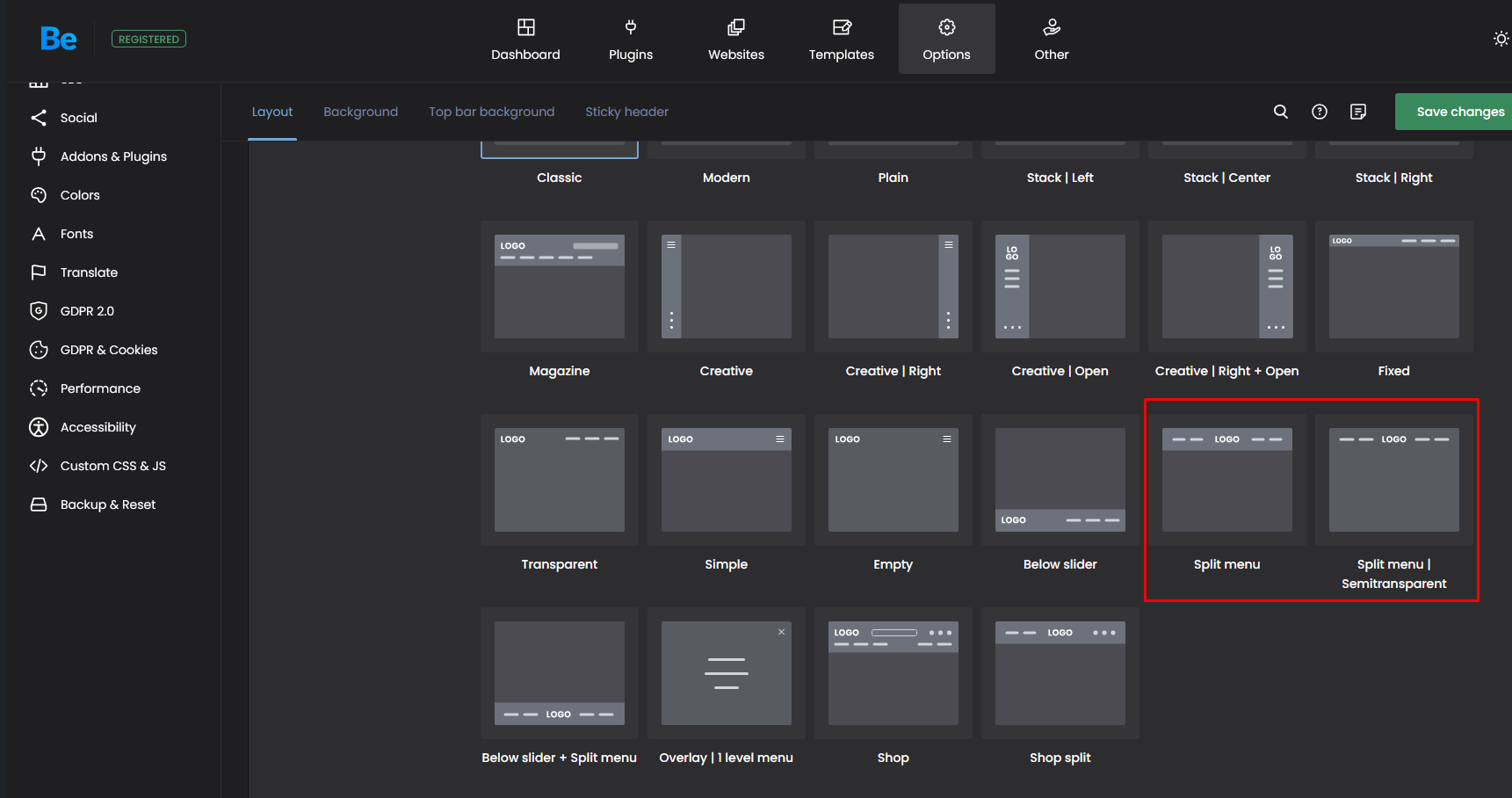
Task: Select the Fixed header layout
Action: tap(1394, 287)
